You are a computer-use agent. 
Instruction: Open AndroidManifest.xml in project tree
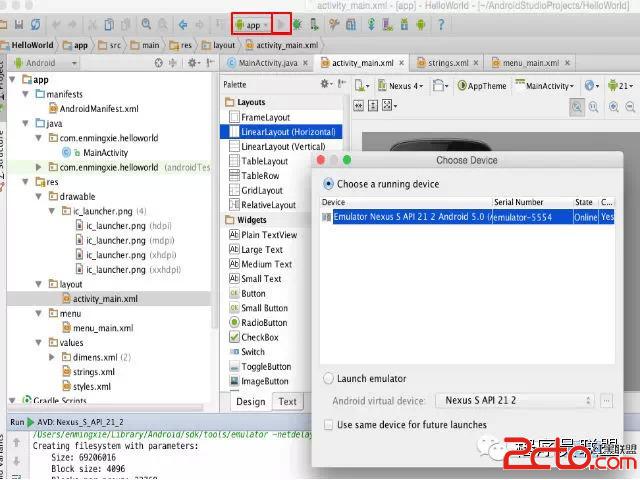[99, 109]
